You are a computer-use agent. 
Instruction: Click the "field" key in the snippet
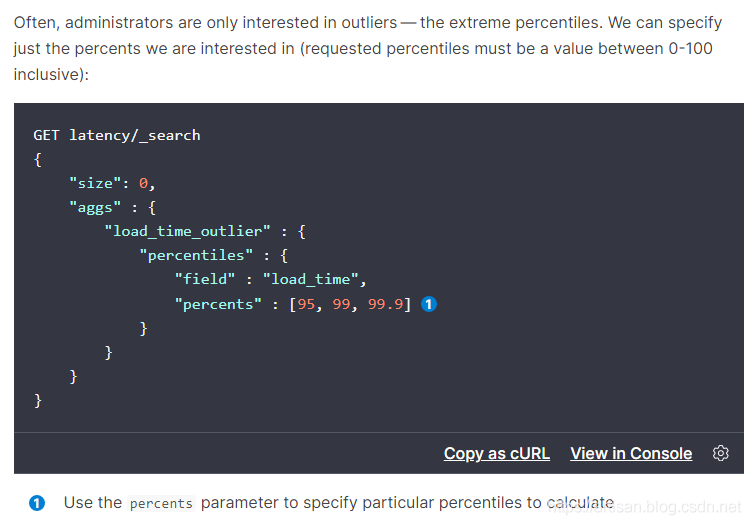[205, 280]
